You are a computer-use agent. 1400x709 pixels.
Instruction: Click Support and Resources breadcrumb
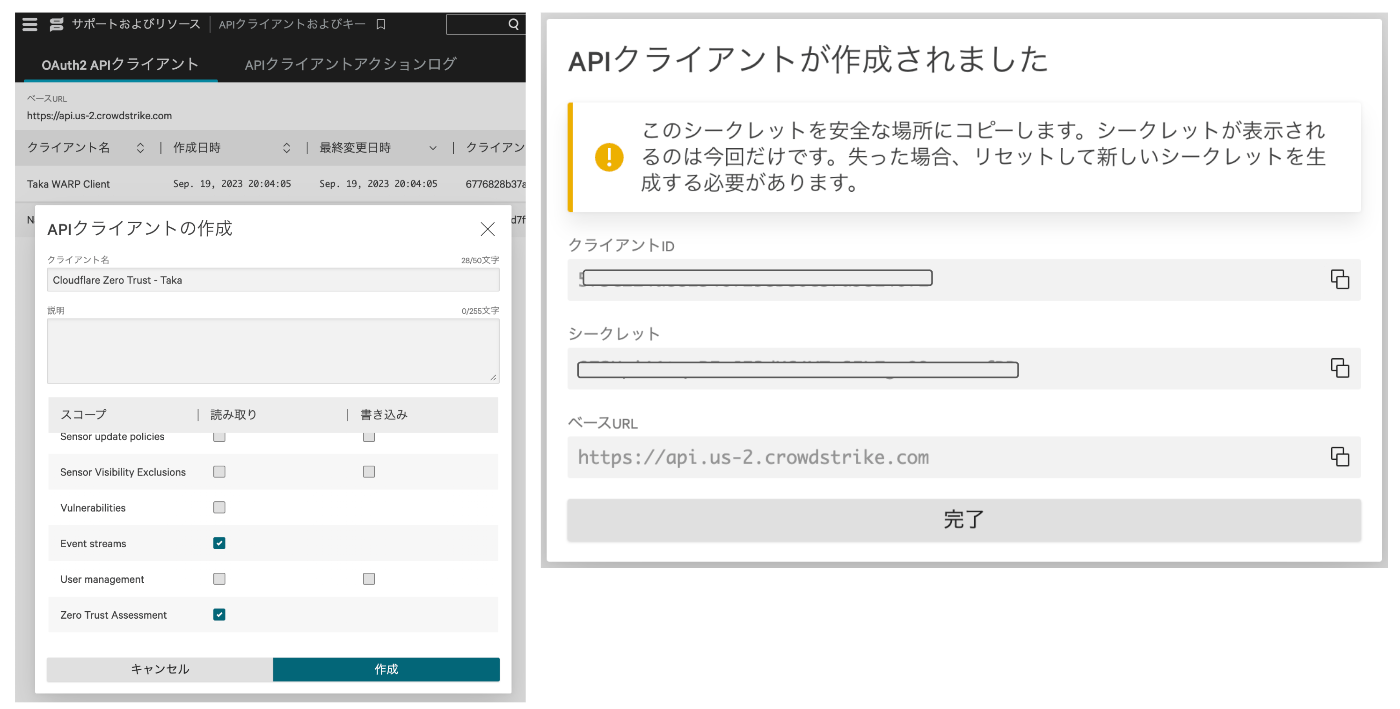(x=136, y=24)
